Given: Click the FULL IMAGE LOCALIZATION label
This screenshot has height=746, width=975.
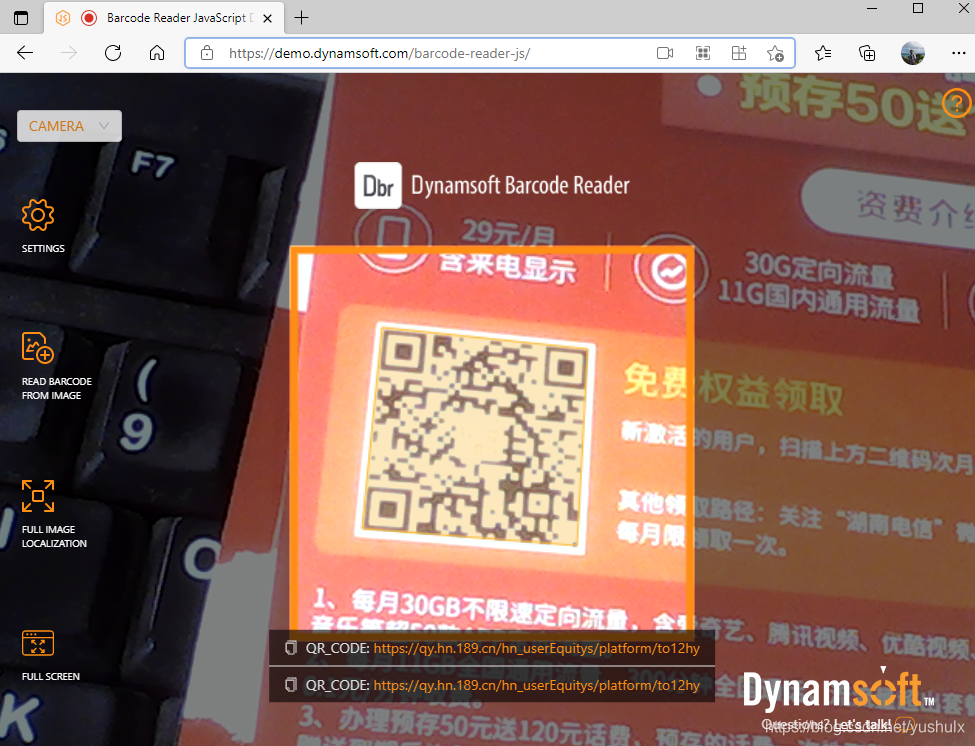Looking at the screenshot, I should 54,536.
